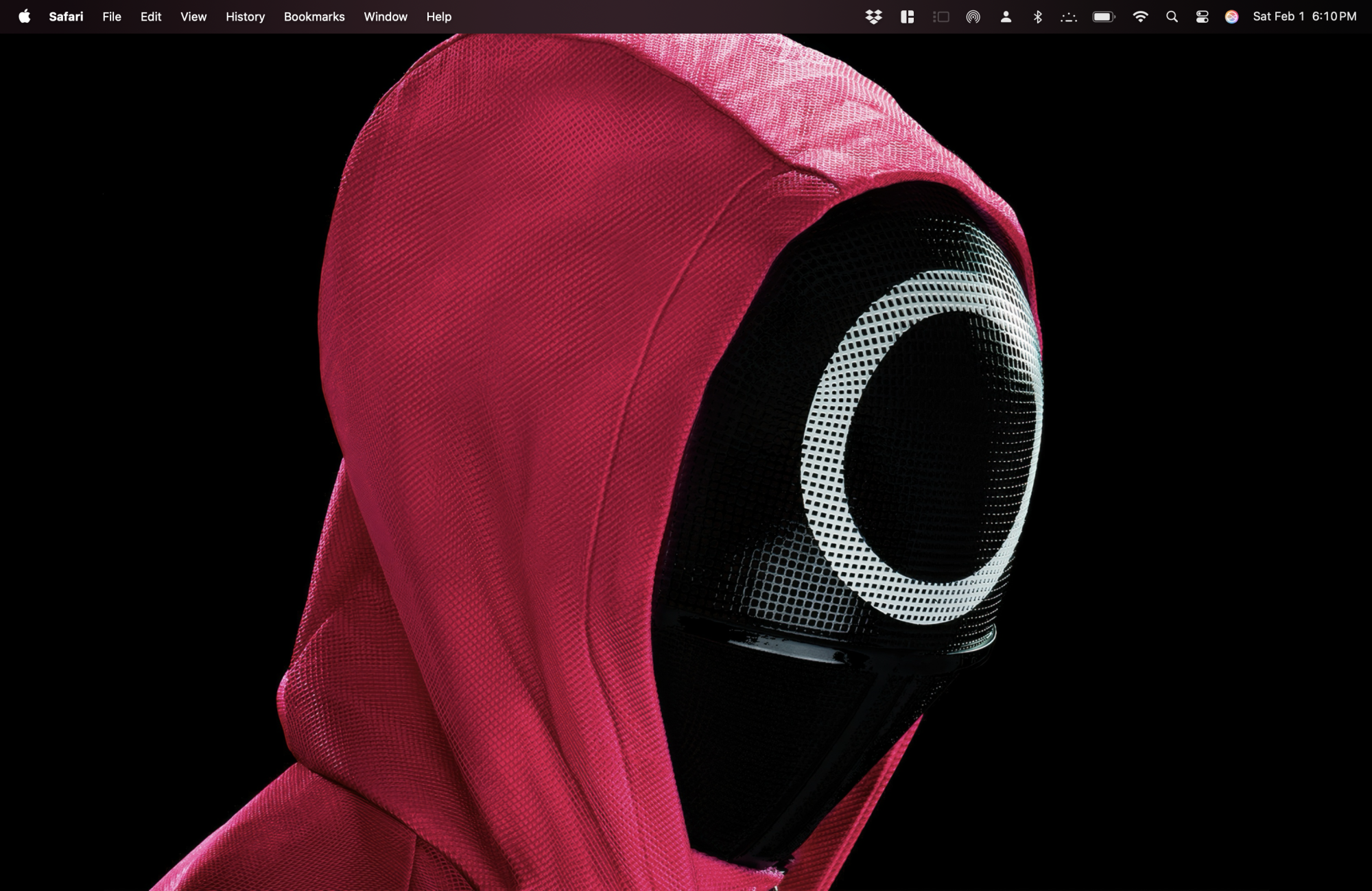Image resolution: width=1372 pixels, height=891 pixels.
Task: Open the Apple menu
Action: (25, 16)
